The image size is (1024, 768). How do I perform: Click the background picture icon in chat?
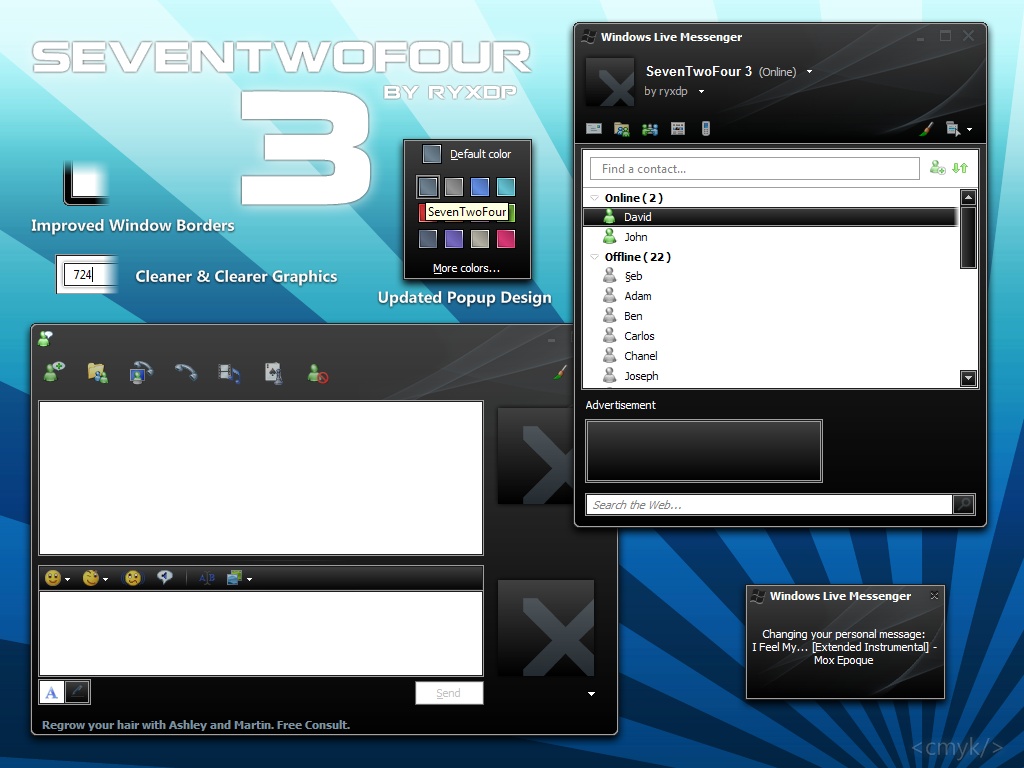click(x=234, y=578)
